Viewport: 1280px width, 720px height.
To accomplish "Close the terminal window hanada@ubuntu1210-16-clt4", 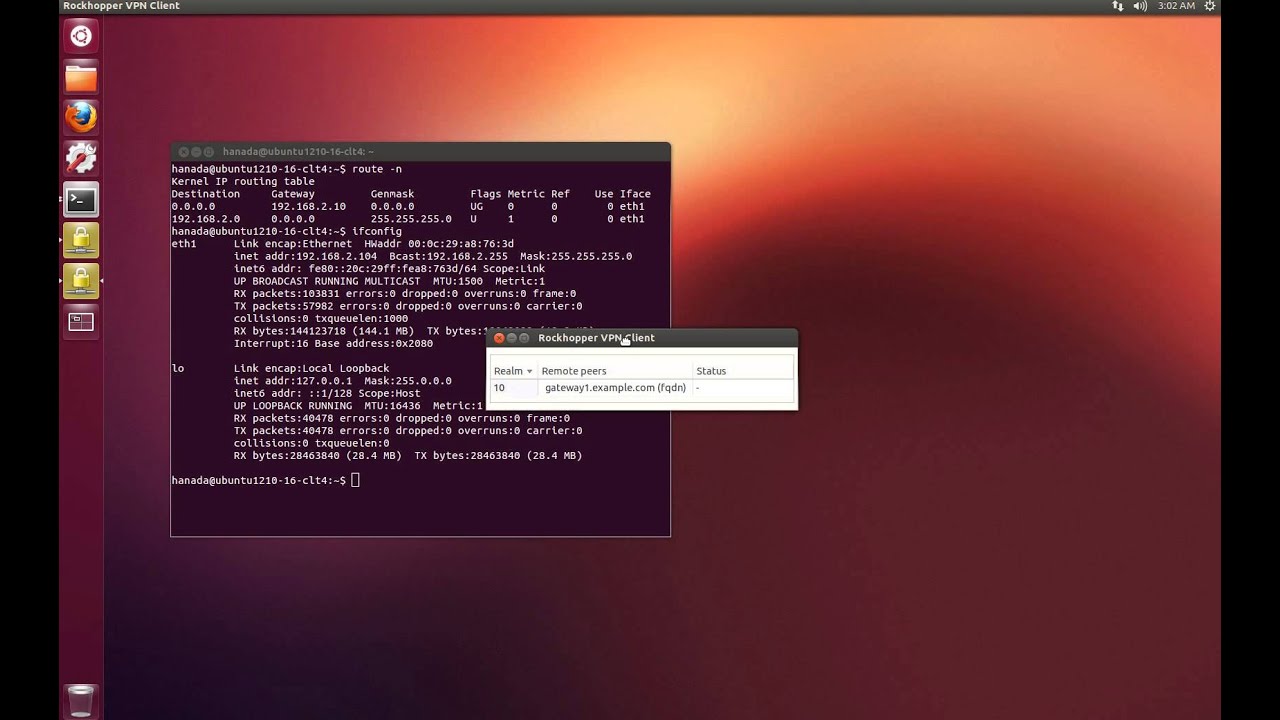I will (183, 152).
